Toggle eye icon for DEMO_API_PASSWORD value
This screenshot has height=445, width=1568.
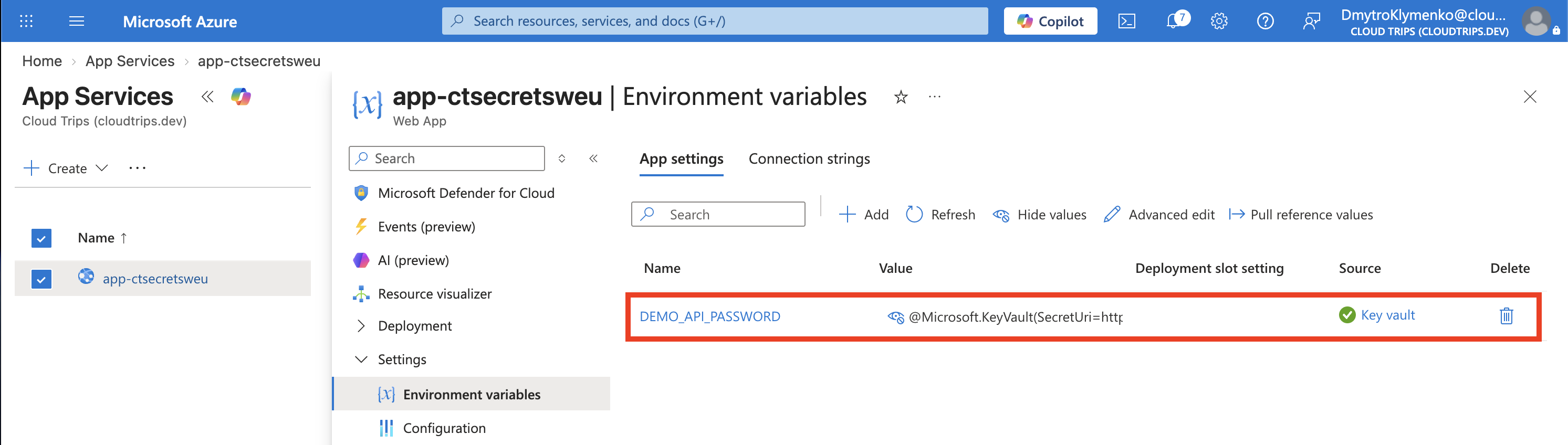click(x=895, y=317)
